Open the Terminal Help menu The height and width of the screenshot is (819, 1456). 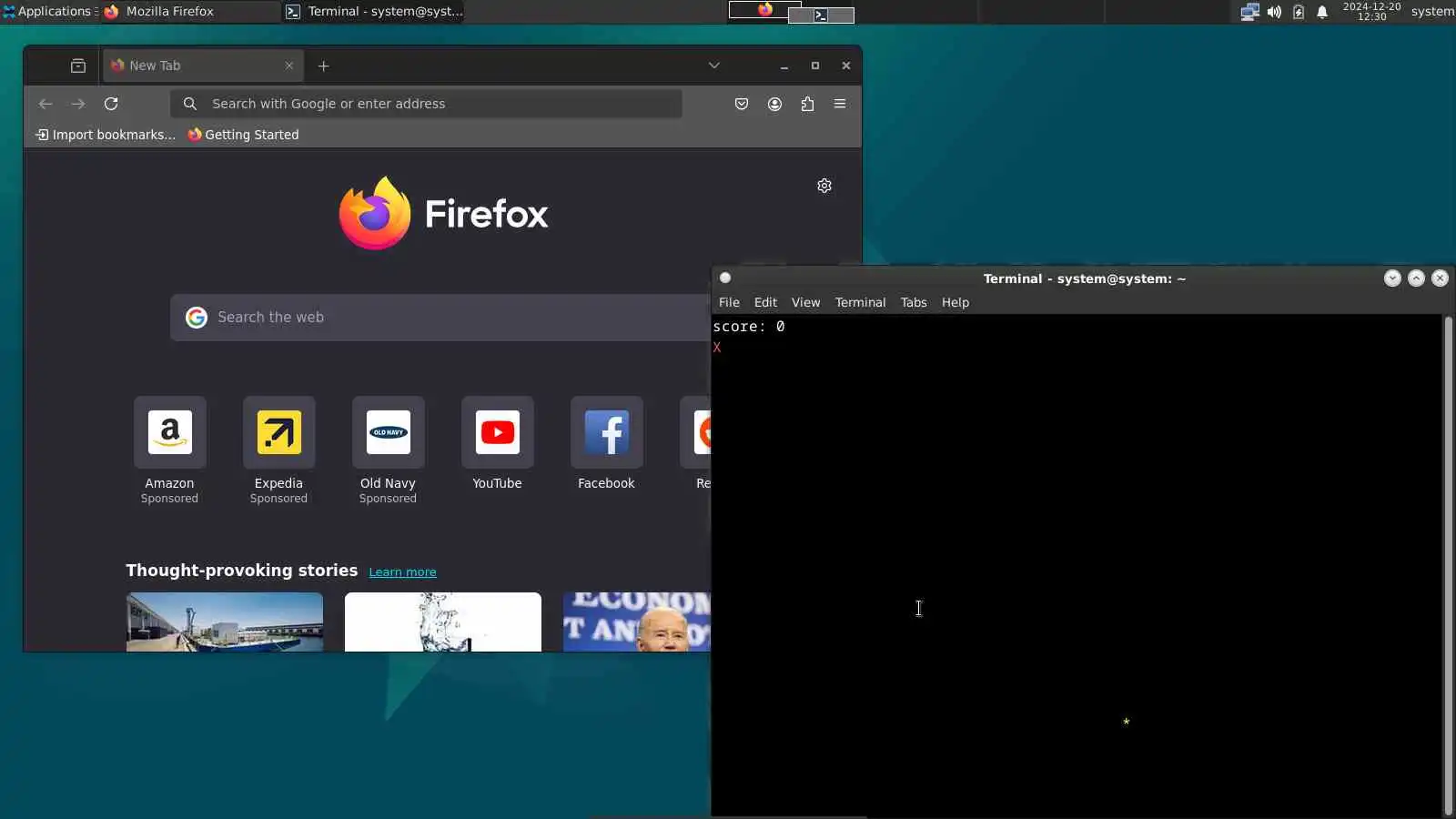955,303
